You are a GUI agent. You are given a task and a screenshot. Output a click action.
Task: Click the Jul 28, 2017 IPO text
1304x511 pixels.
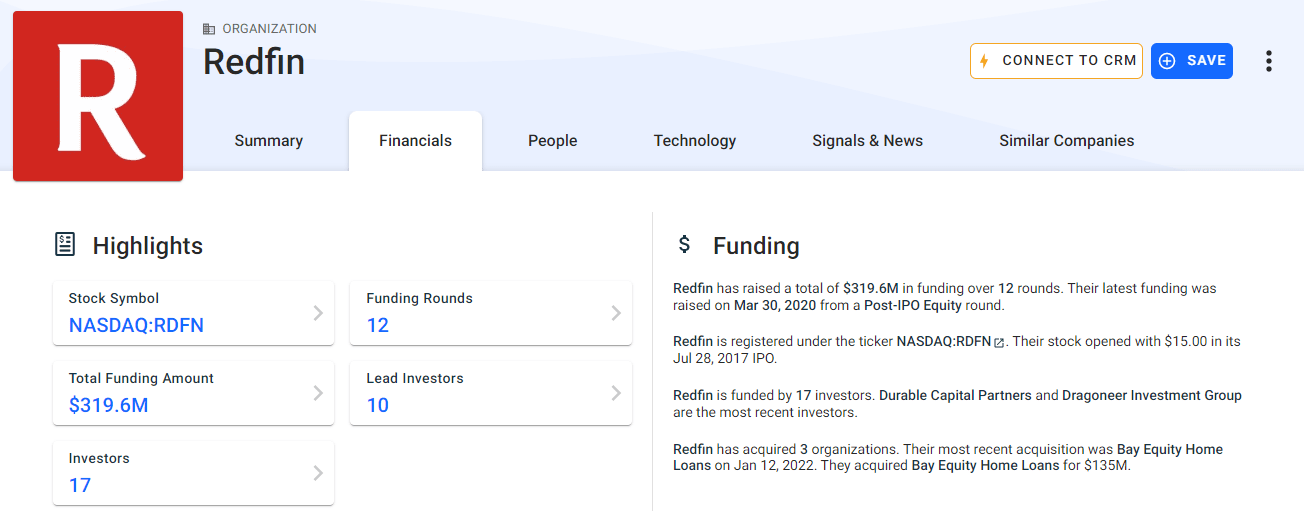point(724,358)
